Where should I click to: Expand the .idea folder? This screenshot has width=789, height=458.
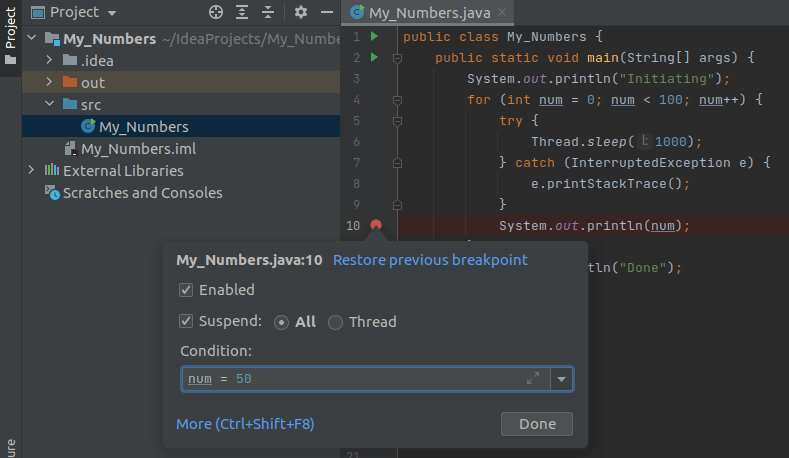[50, 61]
